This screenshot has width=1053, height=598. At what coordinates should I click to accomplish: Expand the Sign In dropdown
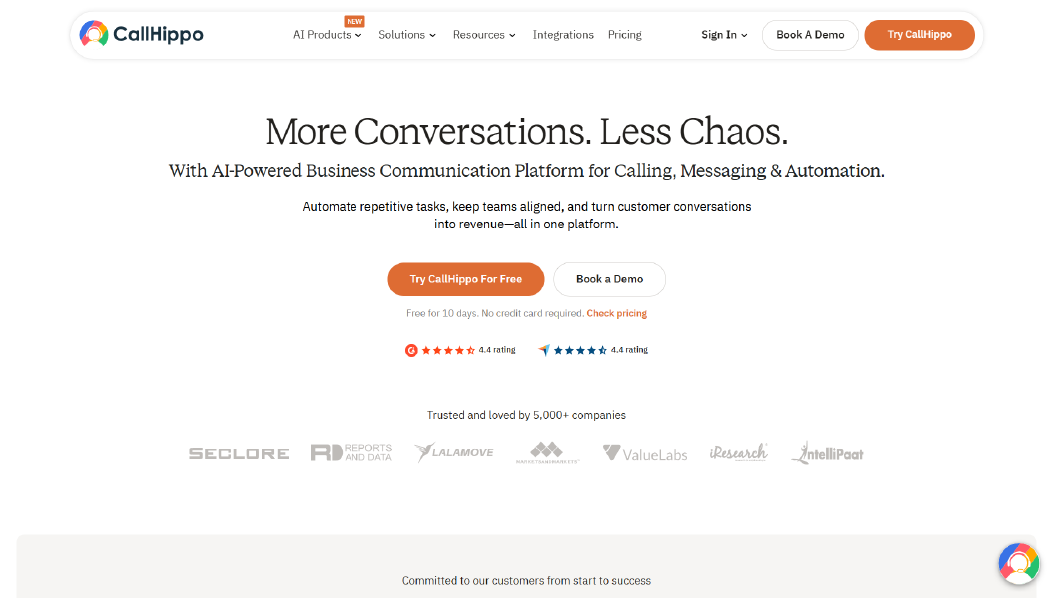click(x=723, y=35)
